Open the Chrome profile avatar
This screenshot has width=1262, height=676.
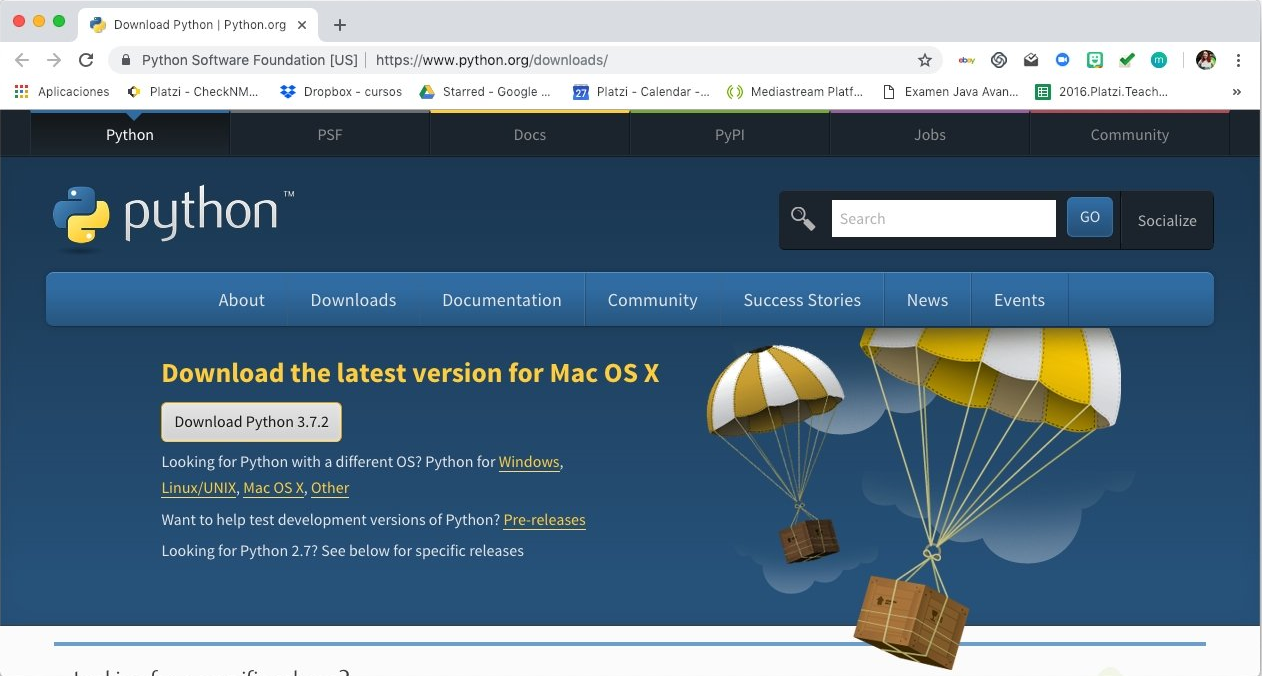[x=1206, y=60]
